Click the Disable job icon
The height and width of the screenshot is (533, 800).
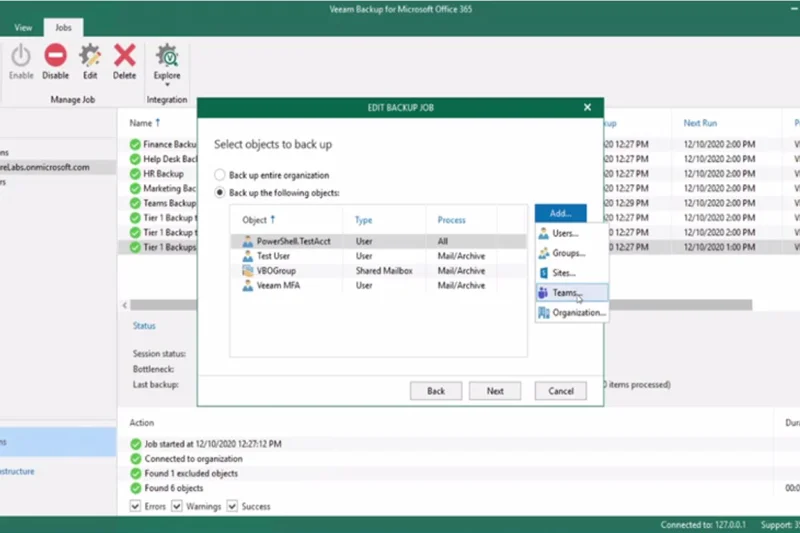[55, 55]
